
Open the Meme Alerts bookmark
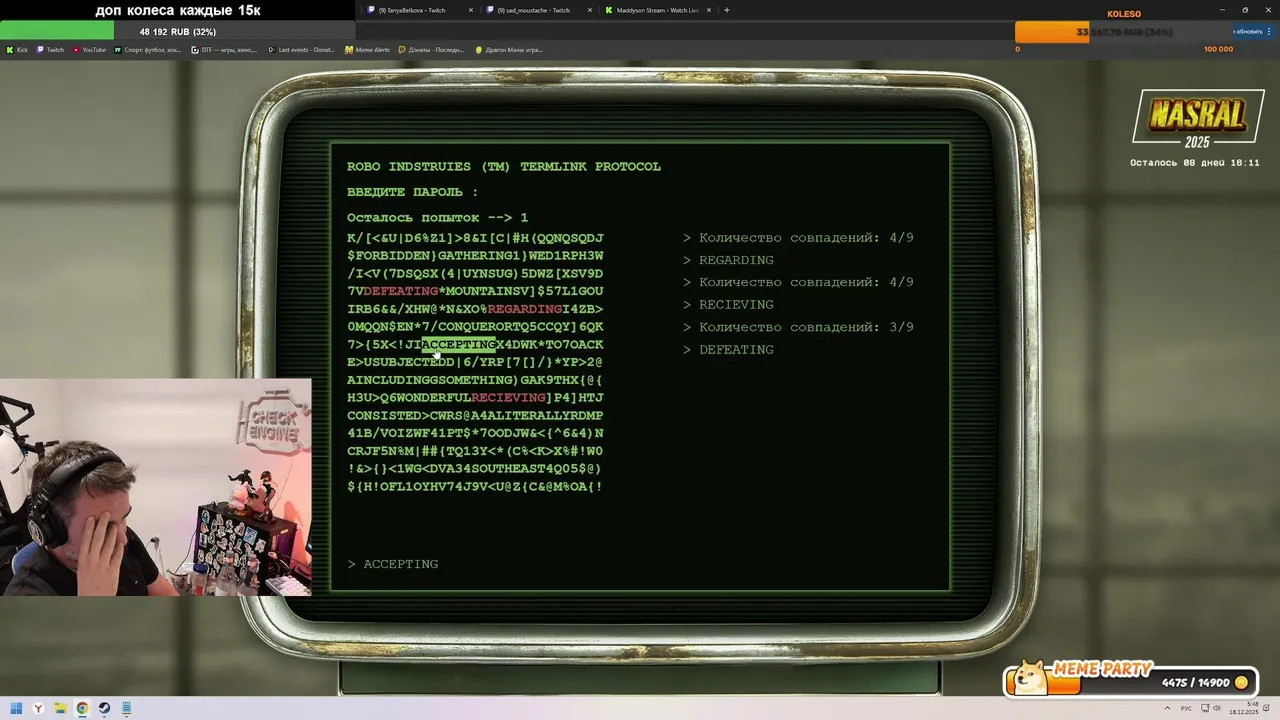point(367,49)
